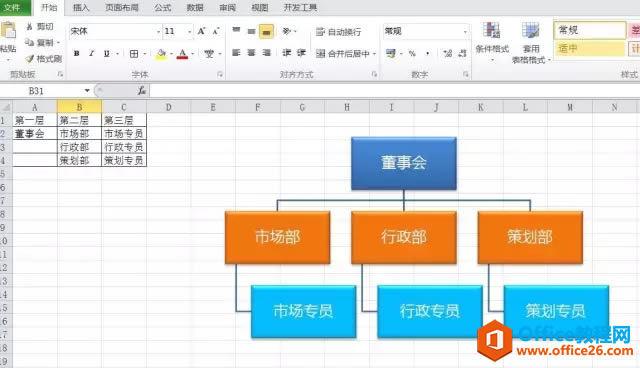Switch to the View (视图) tab

[x=260, y=7]
